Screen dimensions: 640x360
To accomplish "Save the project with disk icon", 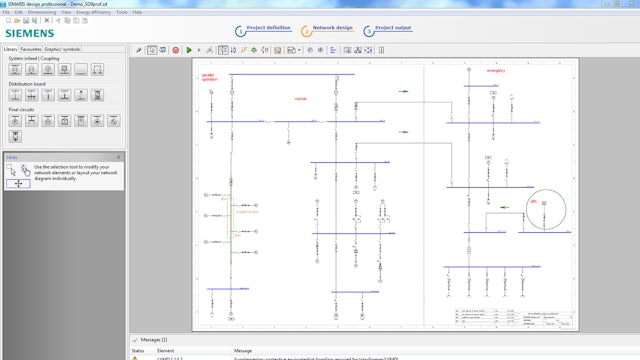I will (x=26, y=20).
